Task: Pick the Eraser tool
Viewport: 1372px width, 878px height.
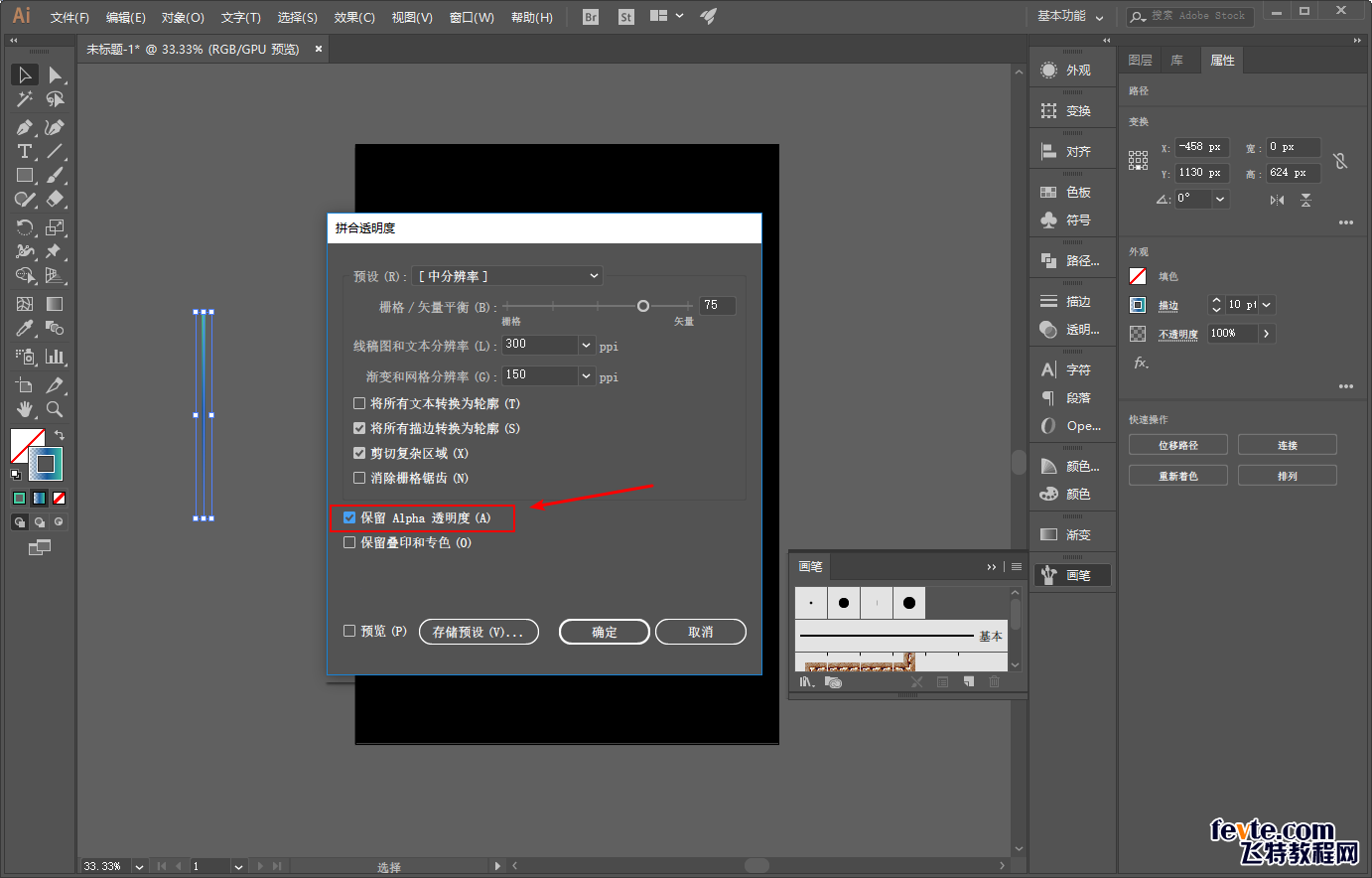Action: point(56,199)
